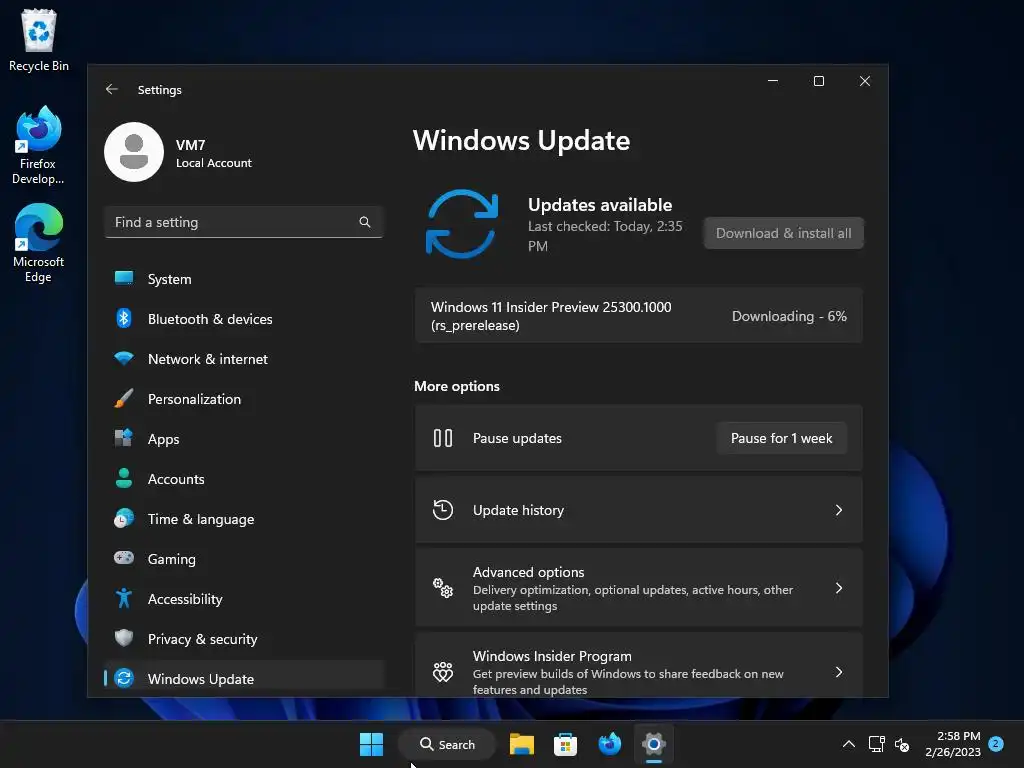Click the Bluetooth icon in sidebar

tap(123, 318)
